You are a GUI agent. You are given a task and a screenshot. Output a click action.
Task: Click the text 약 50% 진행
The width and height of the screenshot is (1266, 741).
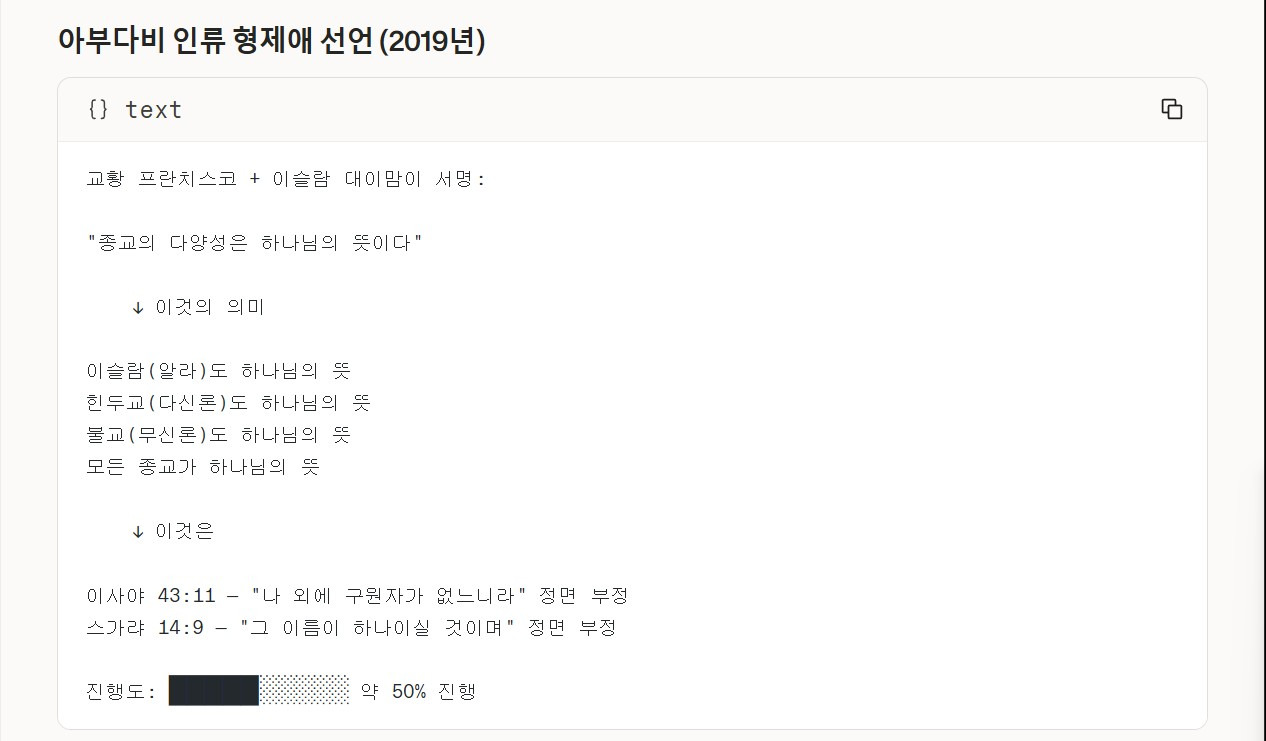pyautogui.click(x=418, y=692)
